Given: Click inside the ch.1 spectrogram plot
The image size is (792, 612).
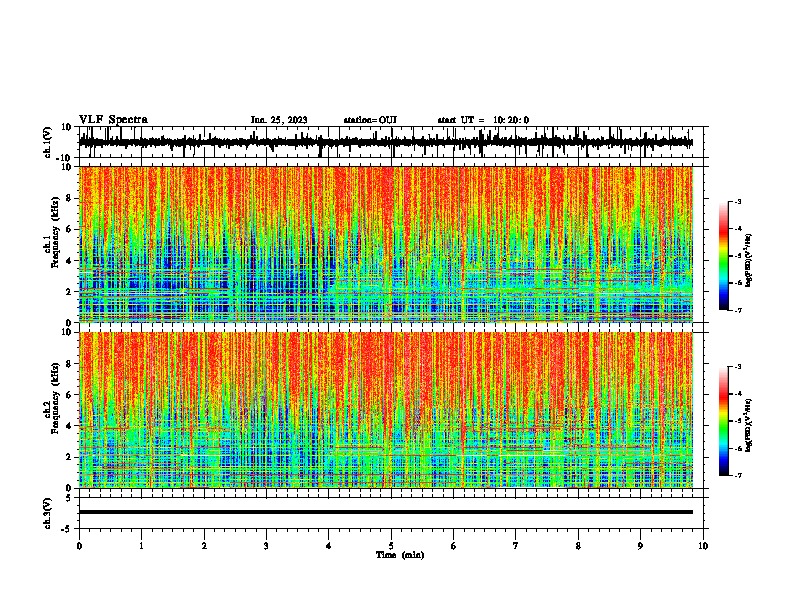Looking at the screenshot, I should 386,244.
